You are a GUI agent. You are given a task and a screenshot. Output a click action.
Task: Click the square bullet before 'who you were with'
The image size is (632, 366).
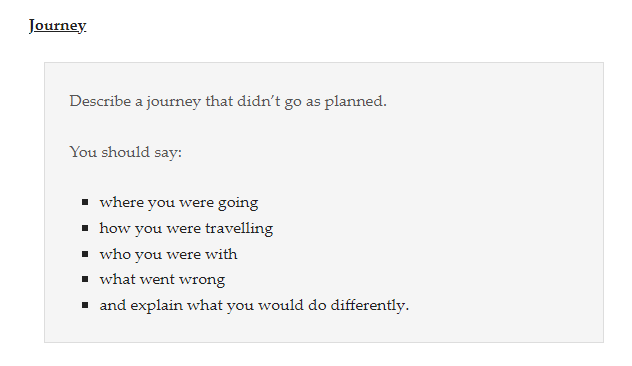85,254
